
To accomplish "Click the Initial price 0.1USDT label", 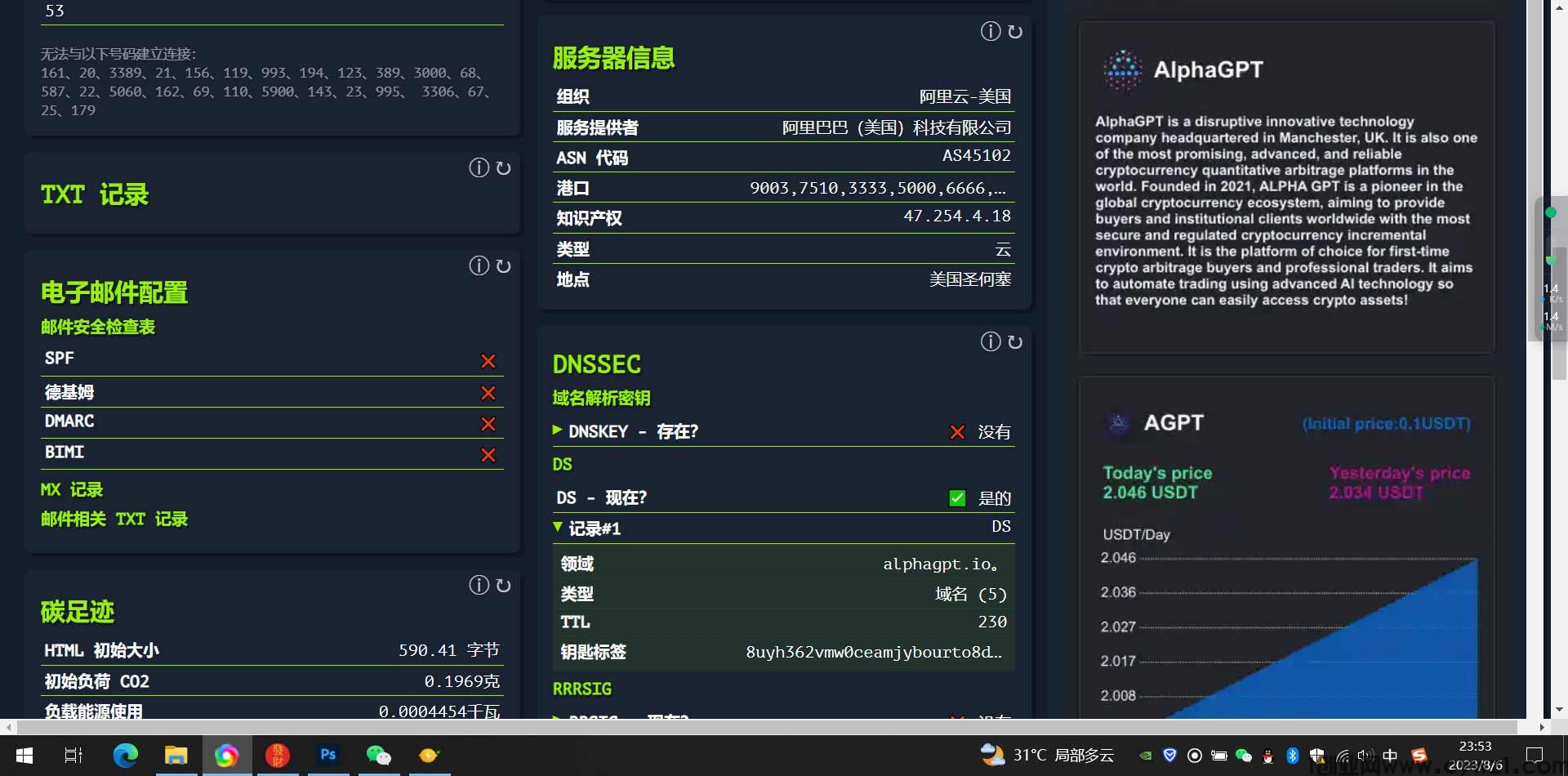I will point(1386,424).
